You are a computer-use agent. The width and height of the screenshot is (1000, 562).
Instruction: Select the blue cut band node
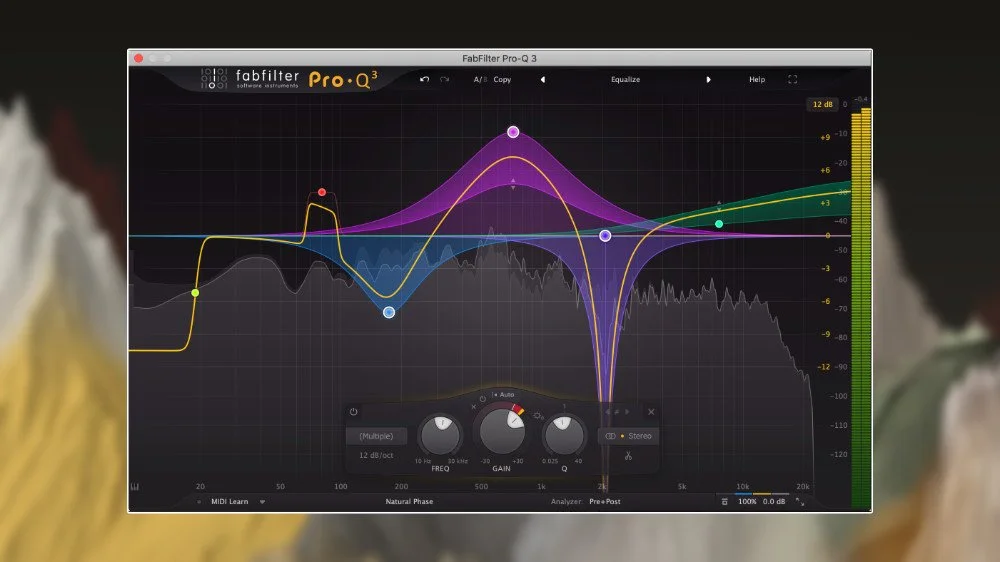[x=389, y=313]
